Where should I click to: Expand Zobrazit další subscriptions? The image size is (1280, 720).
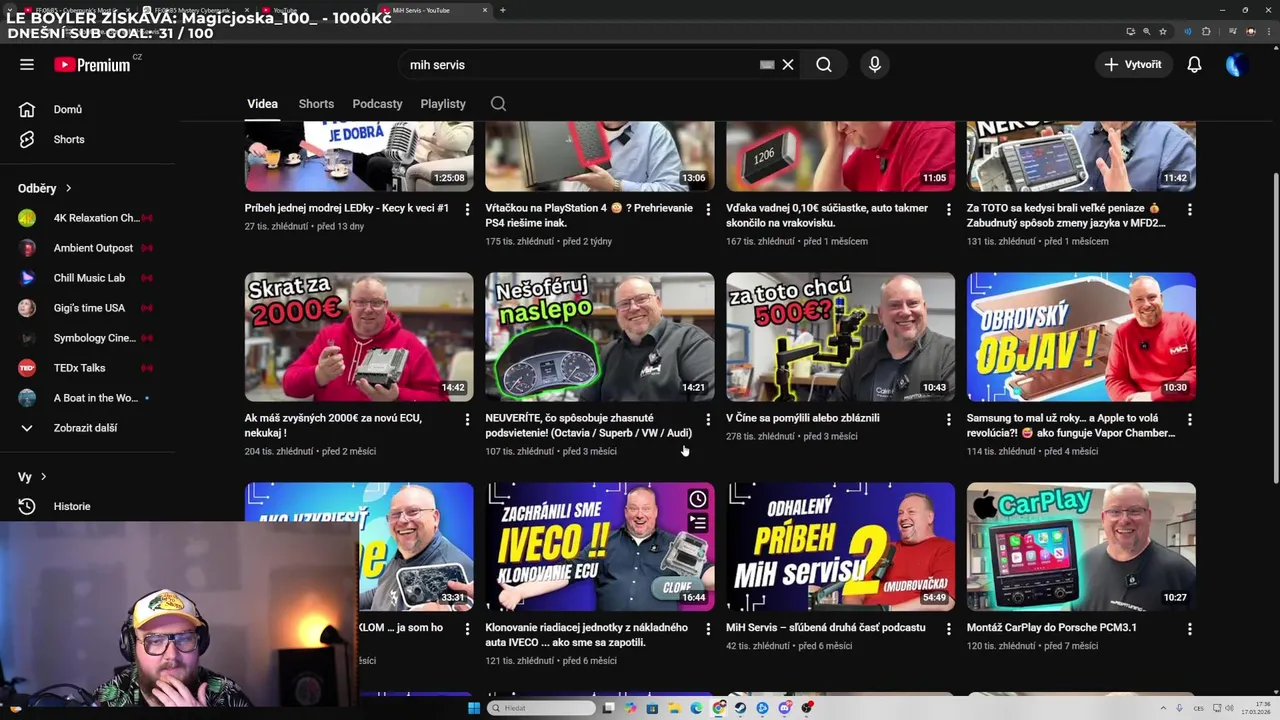pos(87,428)
